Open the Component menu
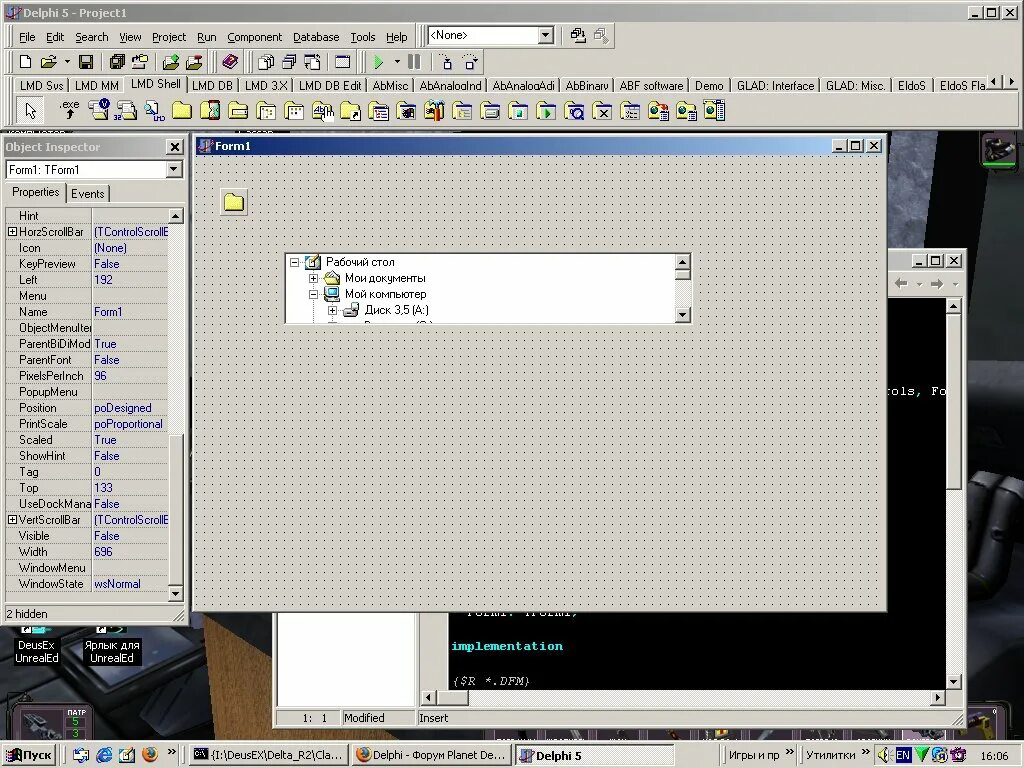The height and width of the screenshot is (768, 1024). point(255,37)
